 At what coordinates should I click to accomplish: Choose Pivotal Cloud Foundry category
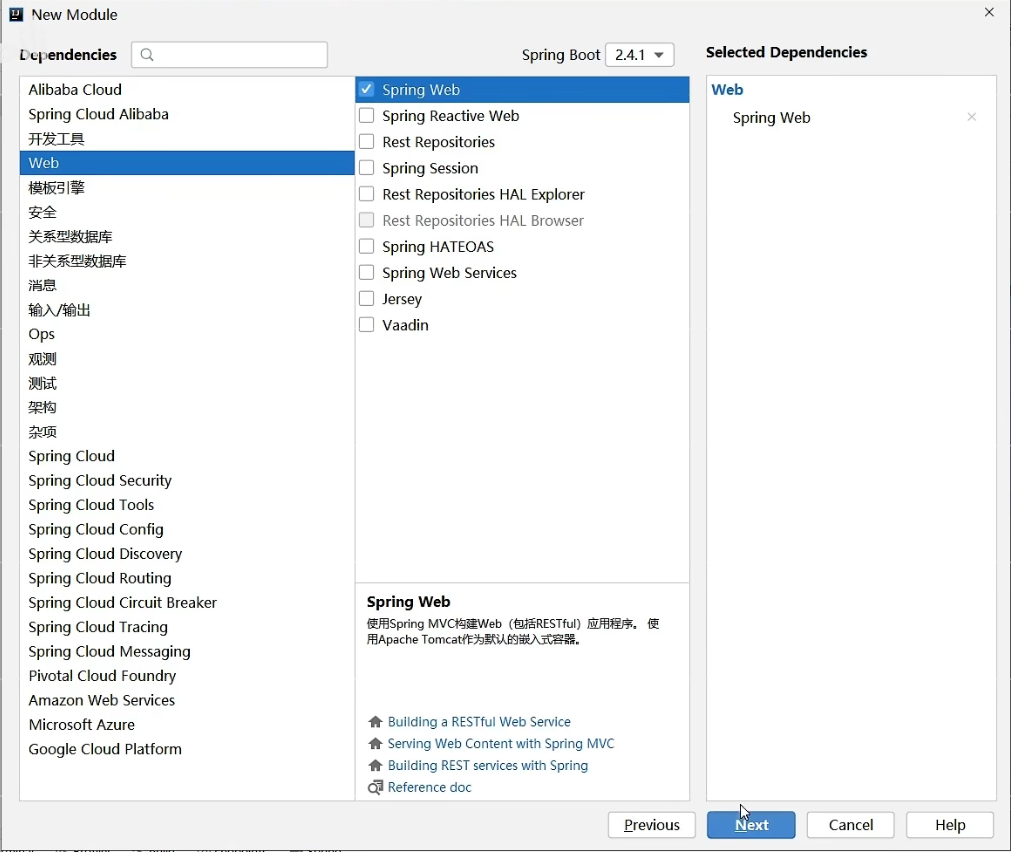pyautogui.click(x=187, y=676)
